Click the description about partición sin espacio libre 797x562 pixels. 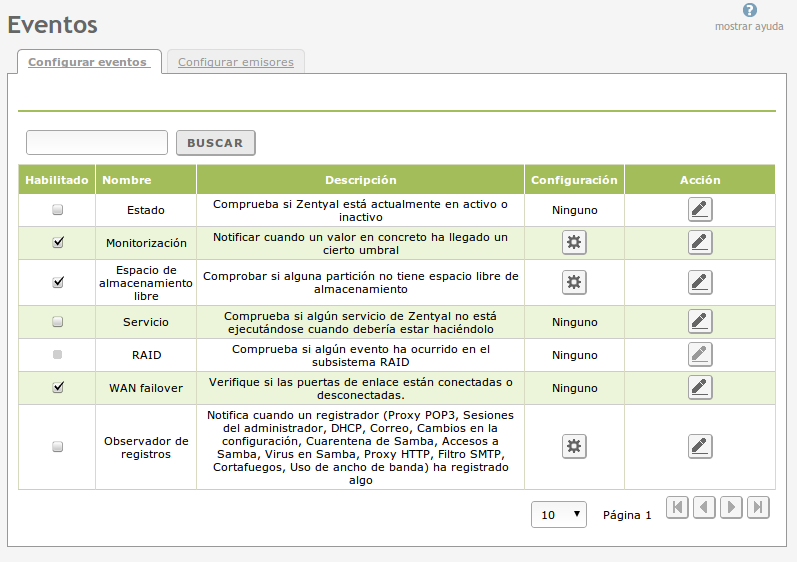[x=360, y=283]
